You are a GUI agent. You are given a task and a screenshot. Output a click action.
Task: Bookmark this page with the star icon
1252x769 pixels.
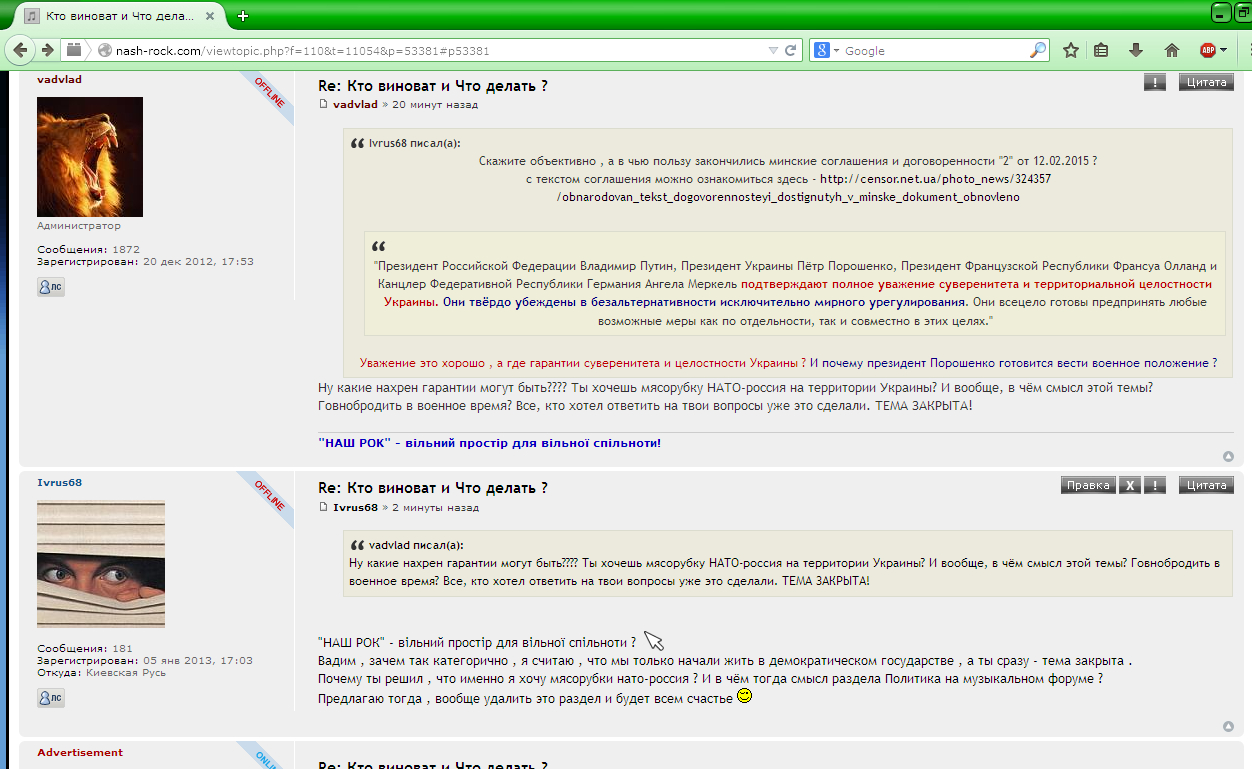point(1070,50)
